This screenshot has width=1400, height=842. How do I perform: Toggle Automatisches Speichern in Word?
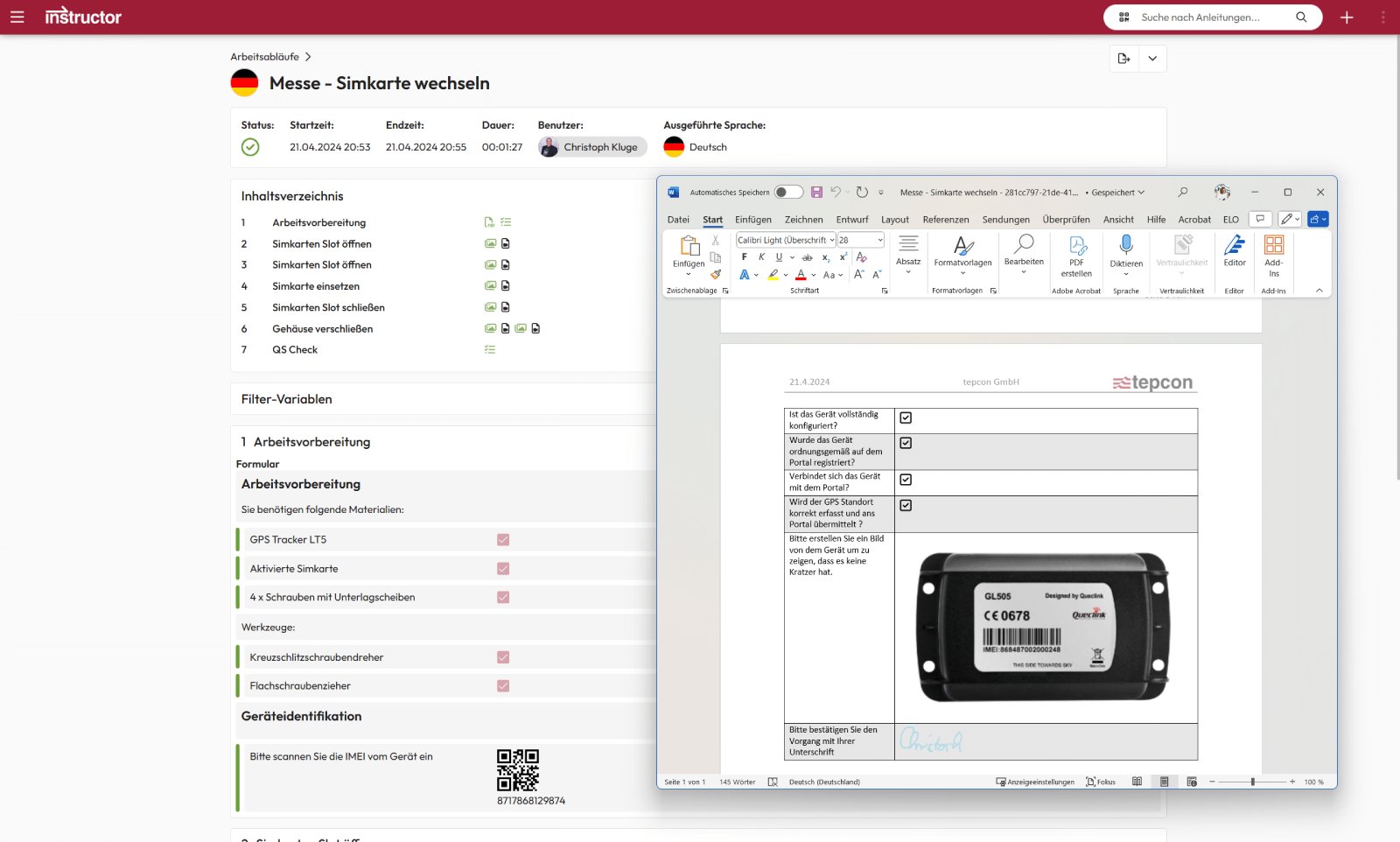(787, 192)
